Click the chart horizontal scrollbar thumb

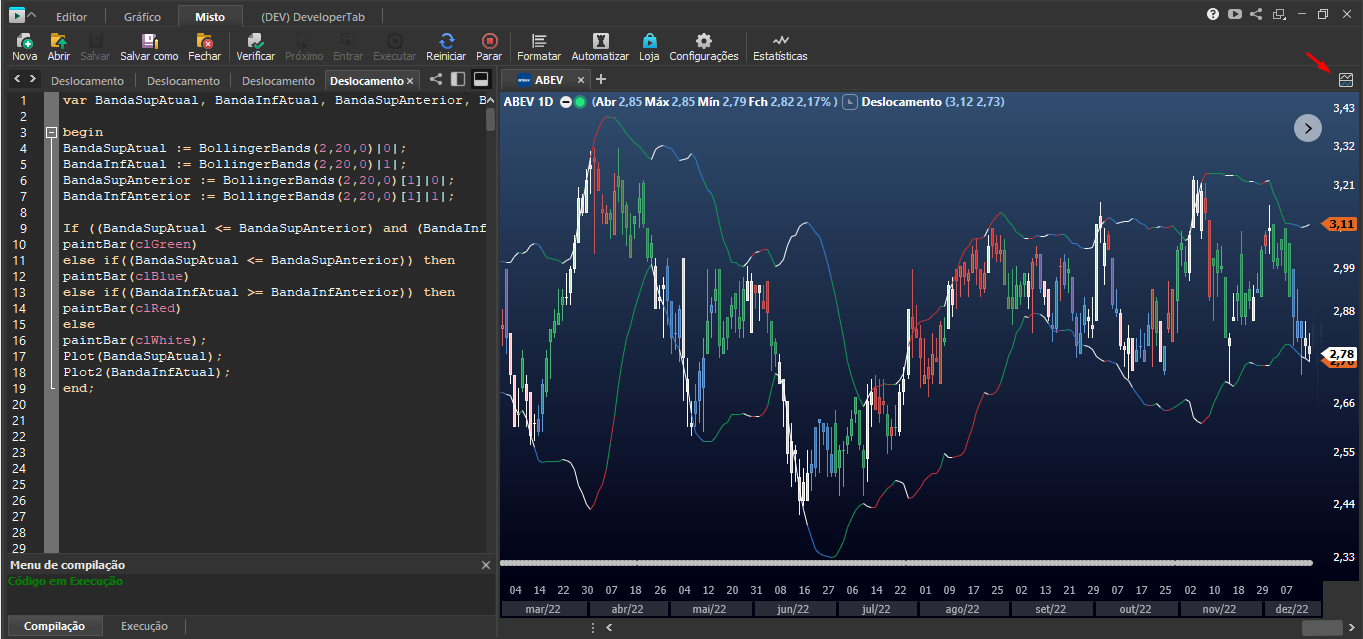click(x=1322, y=627)
